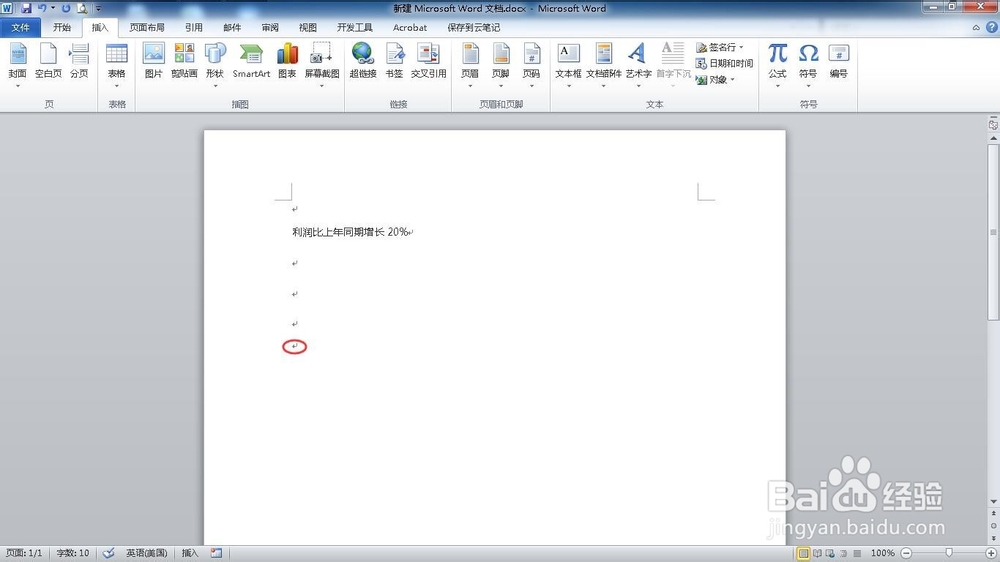
Task: Open document parts (文档部件) menu
Action: point(603,64)
